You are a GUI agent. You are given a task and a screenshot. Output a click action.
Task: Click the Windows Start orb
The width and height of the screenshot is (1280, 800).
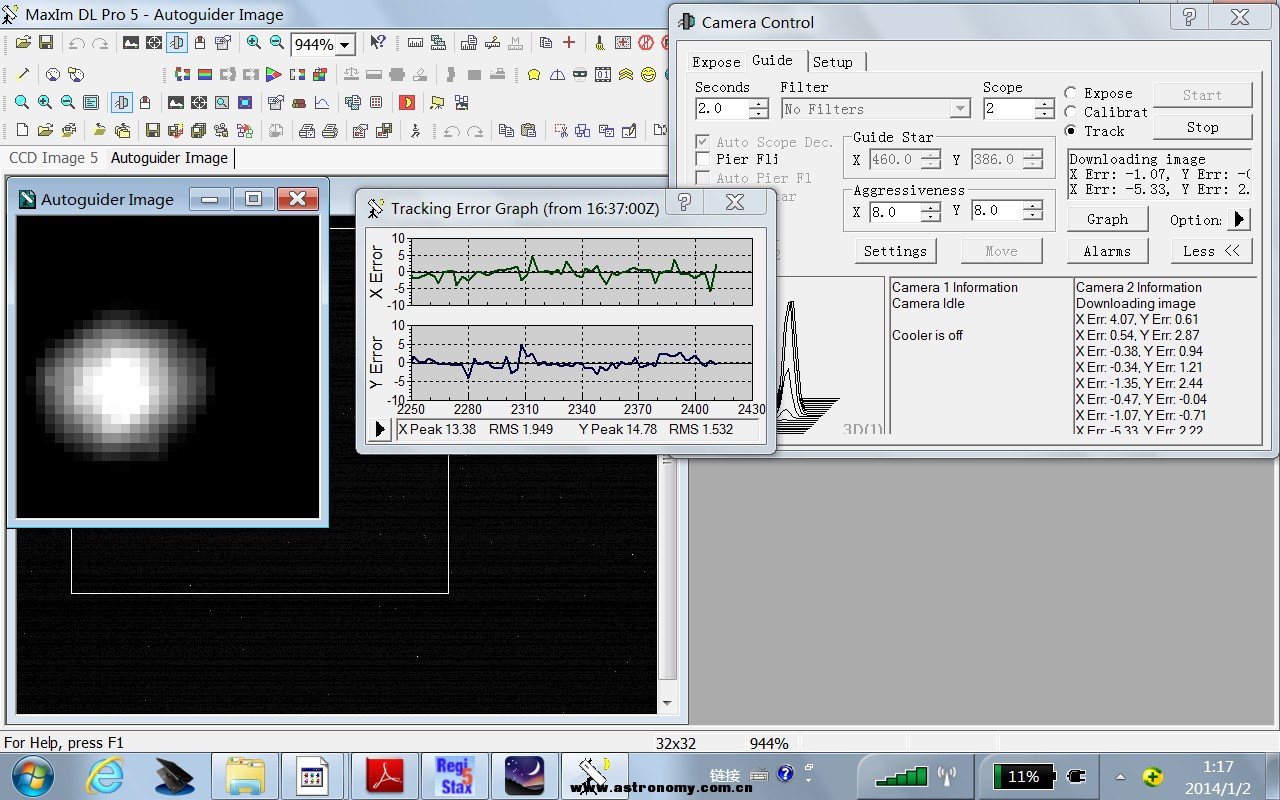pyautogui.click(x=35, y=776)
